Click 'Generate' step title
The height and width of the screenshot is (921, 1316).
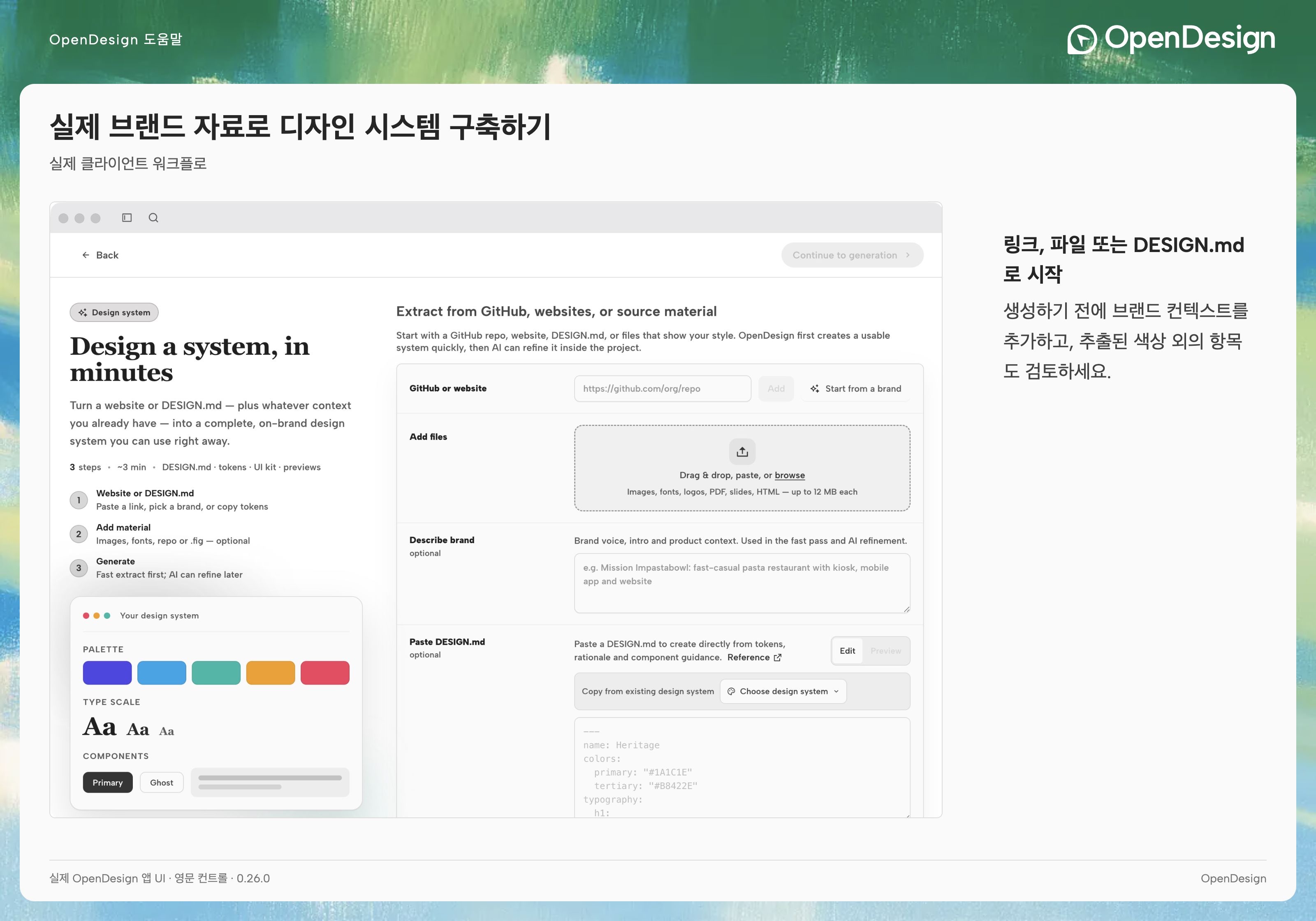(x=116, y=562)
